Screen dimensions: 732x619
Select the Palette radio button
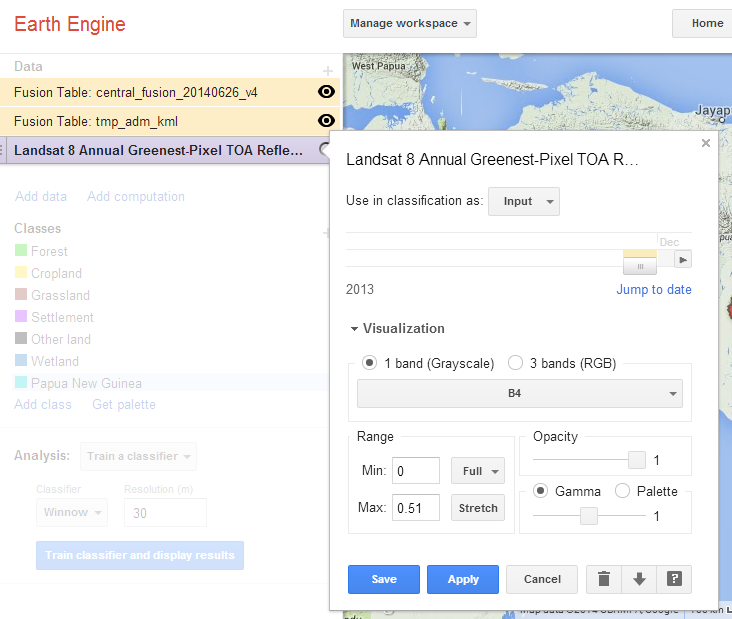622,491
